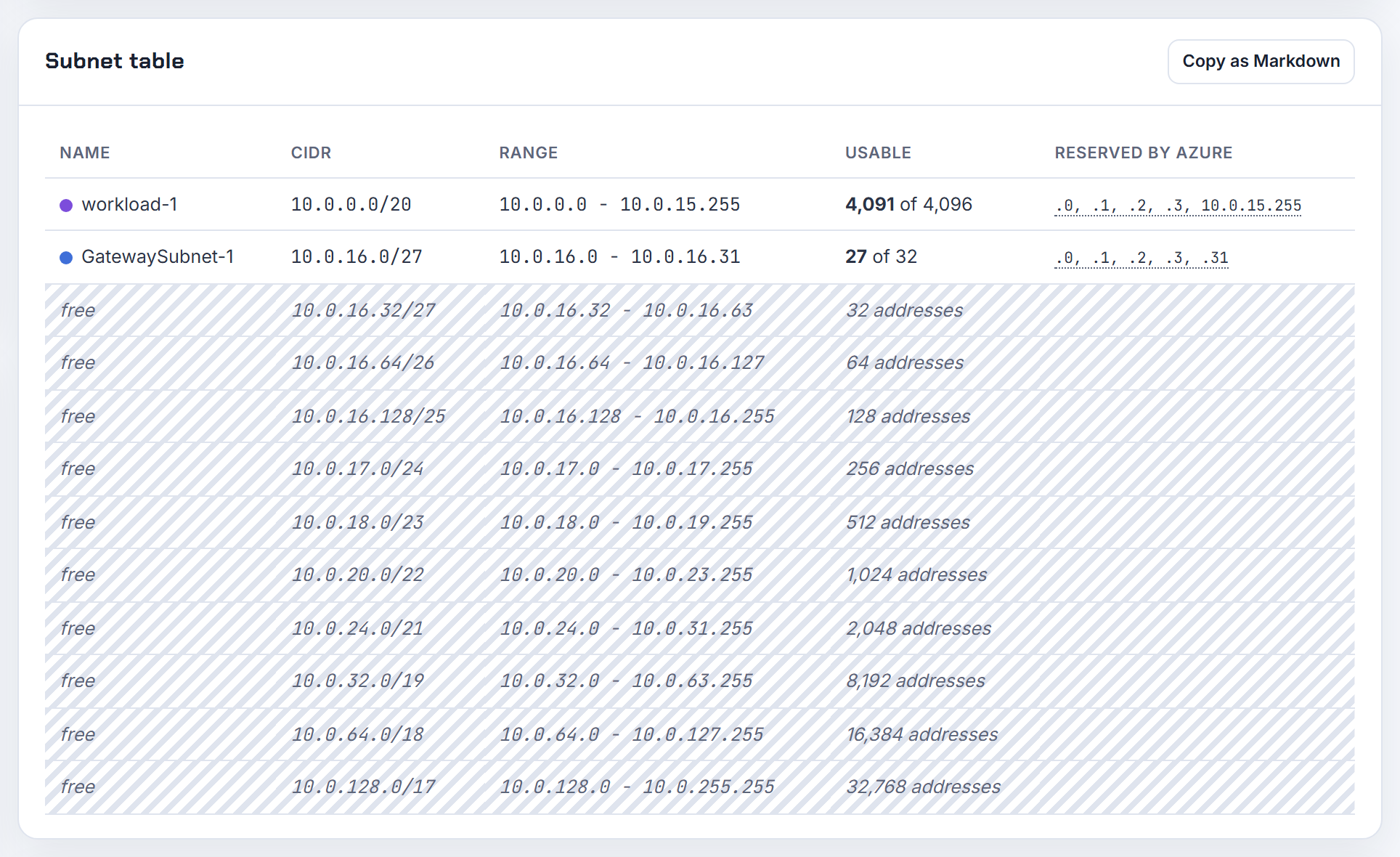
Task: Select the free block 10.0.16.128/25
Action: 368,417
